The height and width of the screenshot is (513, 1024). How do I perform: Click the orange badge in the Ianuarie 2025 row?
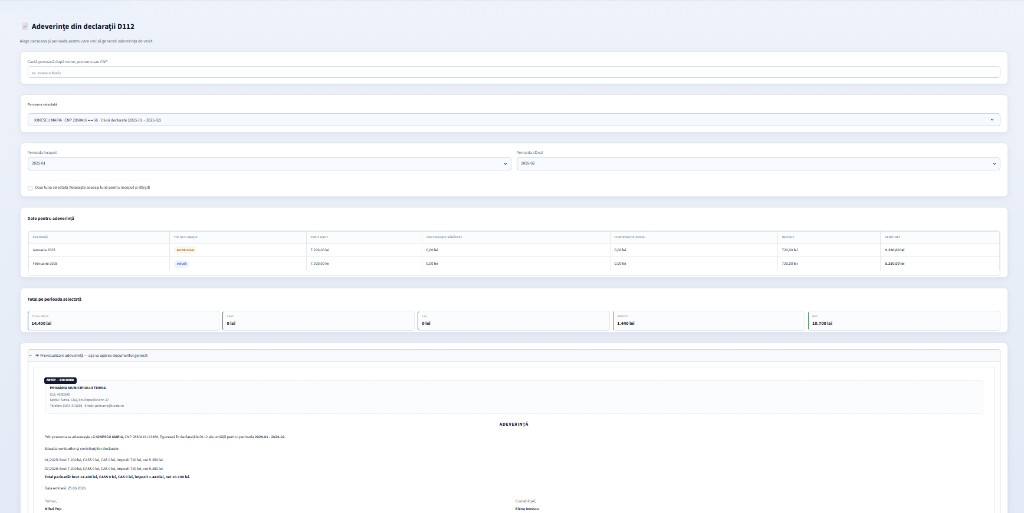pyautogui.click(x=185, y=249)
